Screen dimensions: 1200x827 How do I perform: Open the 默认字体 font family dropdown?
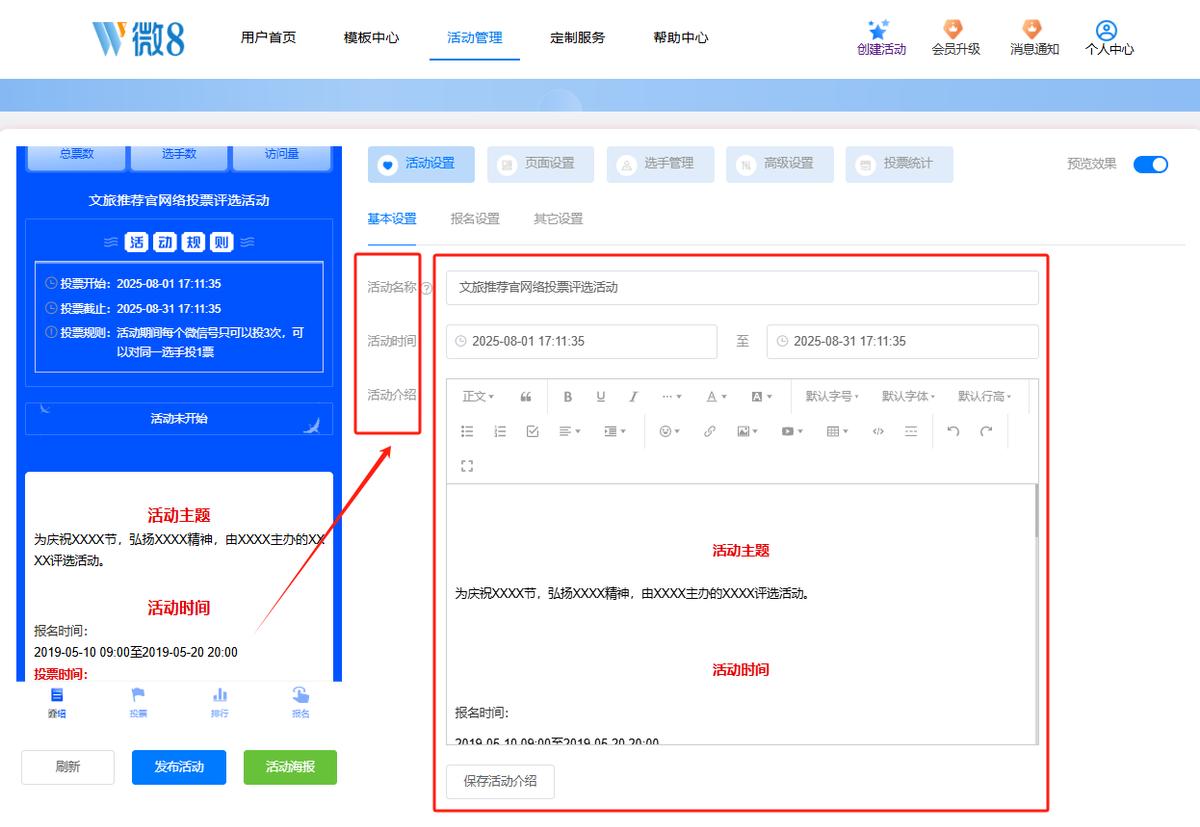[909, 397]
